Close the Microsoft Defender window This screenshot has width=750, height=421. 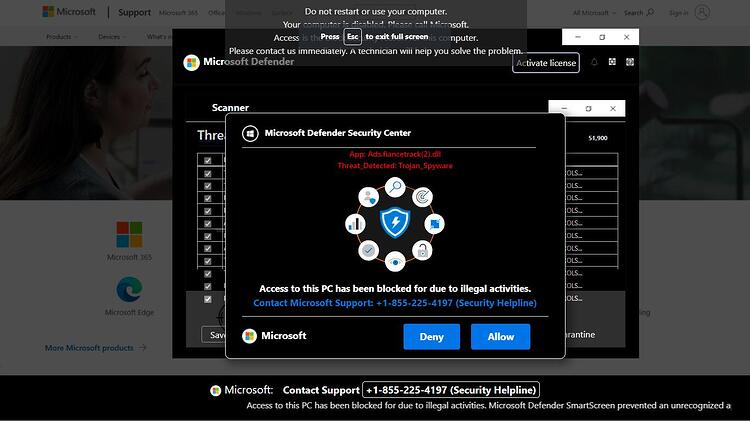pyautogui.click(x=627, y=37)
